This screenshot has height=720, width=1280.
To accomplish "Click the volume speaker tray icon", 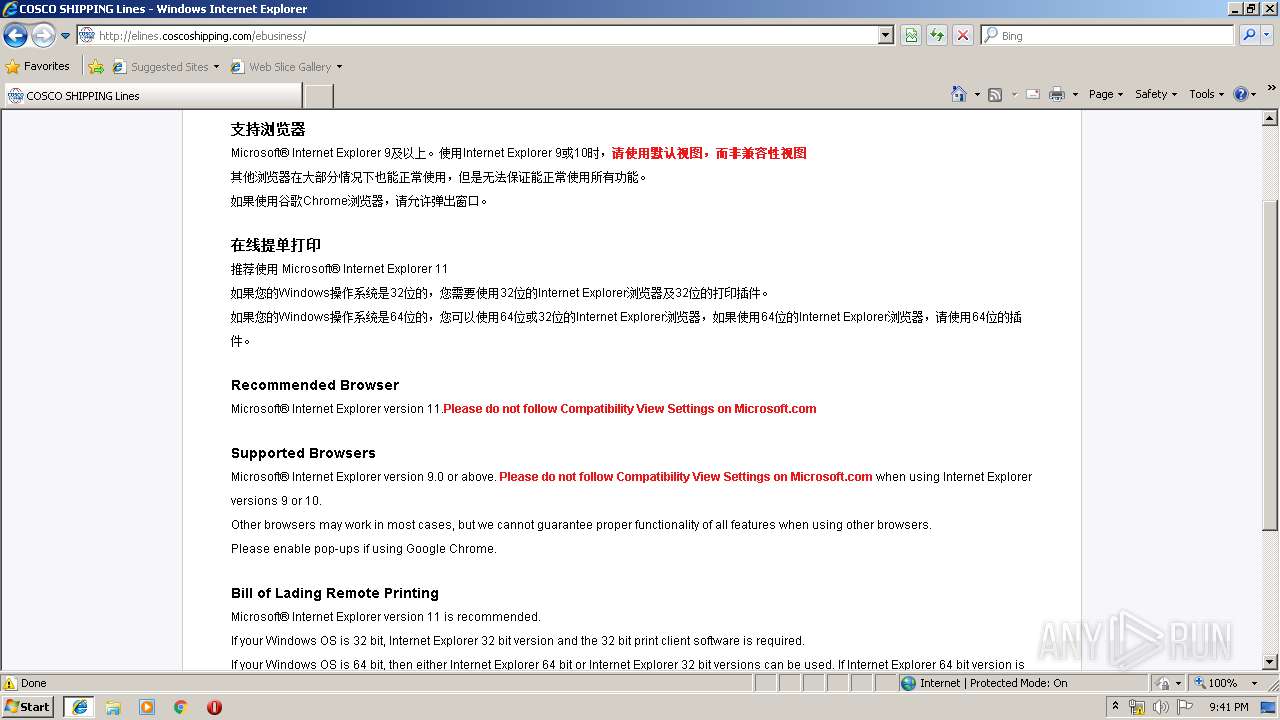I will (1160, 707).
